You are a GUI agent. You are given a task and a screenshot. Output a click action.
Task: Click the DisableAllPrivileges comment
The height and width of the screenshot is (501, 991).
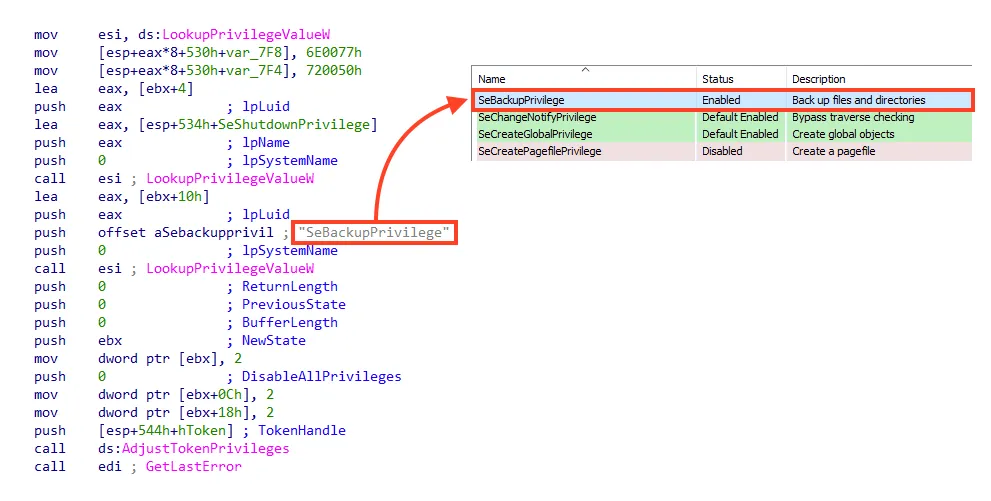322,377
